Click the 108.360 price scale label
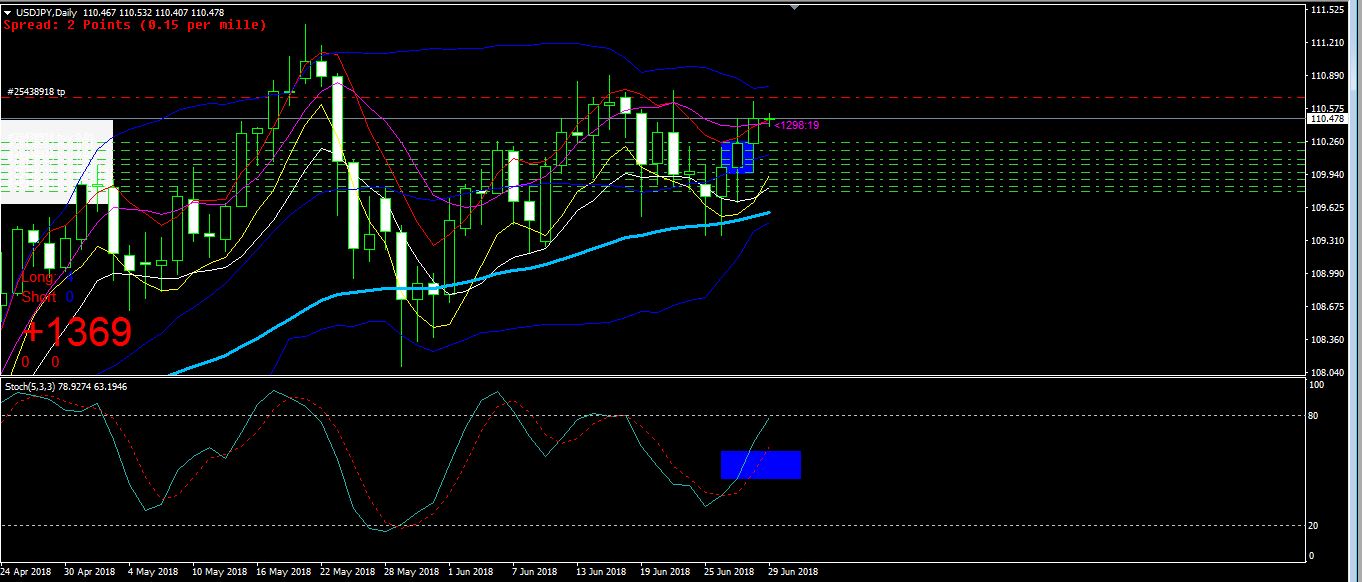 1327,340
